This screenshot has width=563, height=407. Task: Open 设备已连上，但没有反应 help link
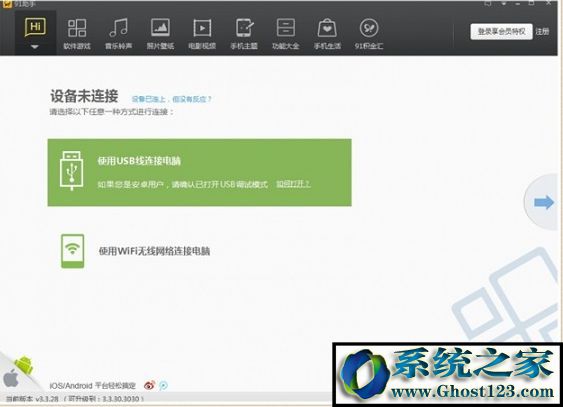click(172, 99)
